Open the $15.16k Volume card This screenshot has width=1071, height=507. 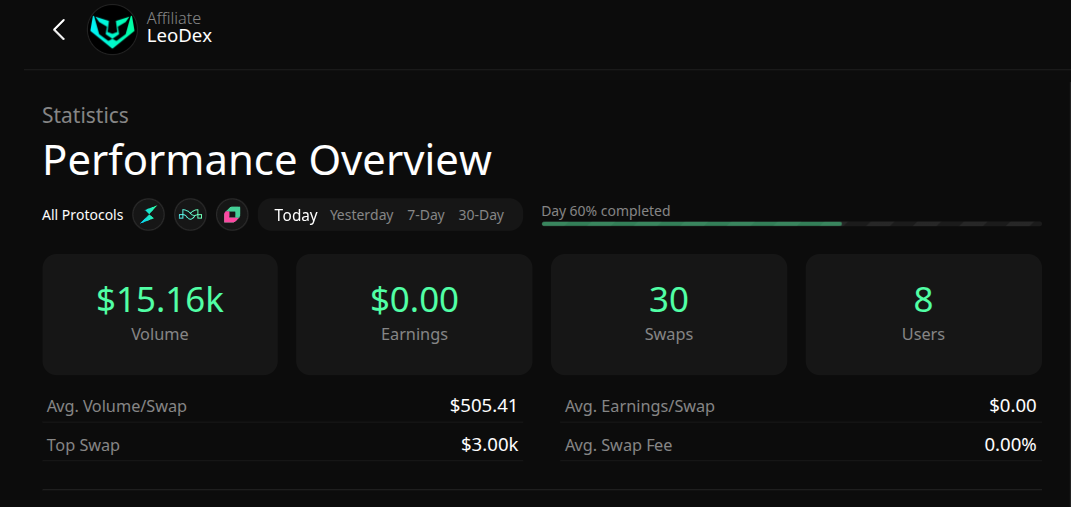pyautogui.click(x=160, y=313)
